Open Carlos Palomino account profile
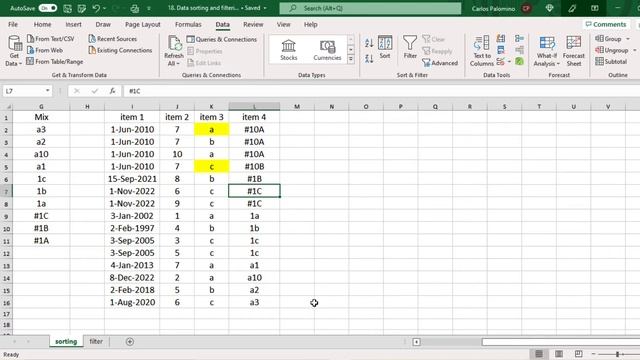Screen dimensions: 640x360 501,8
